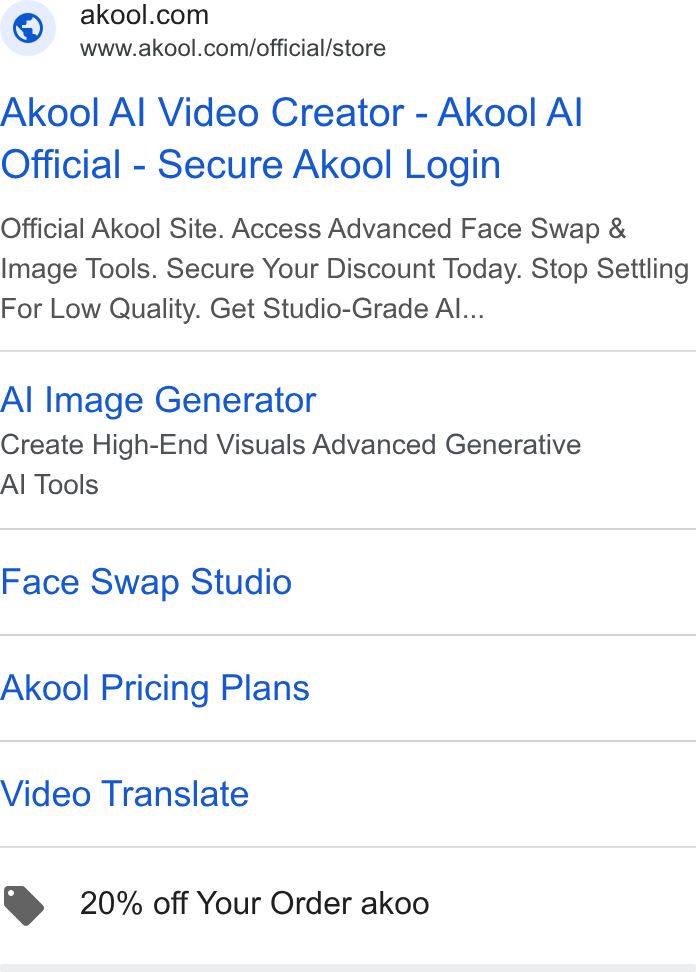Go to Akool Pricing Plans

[155, 688]
